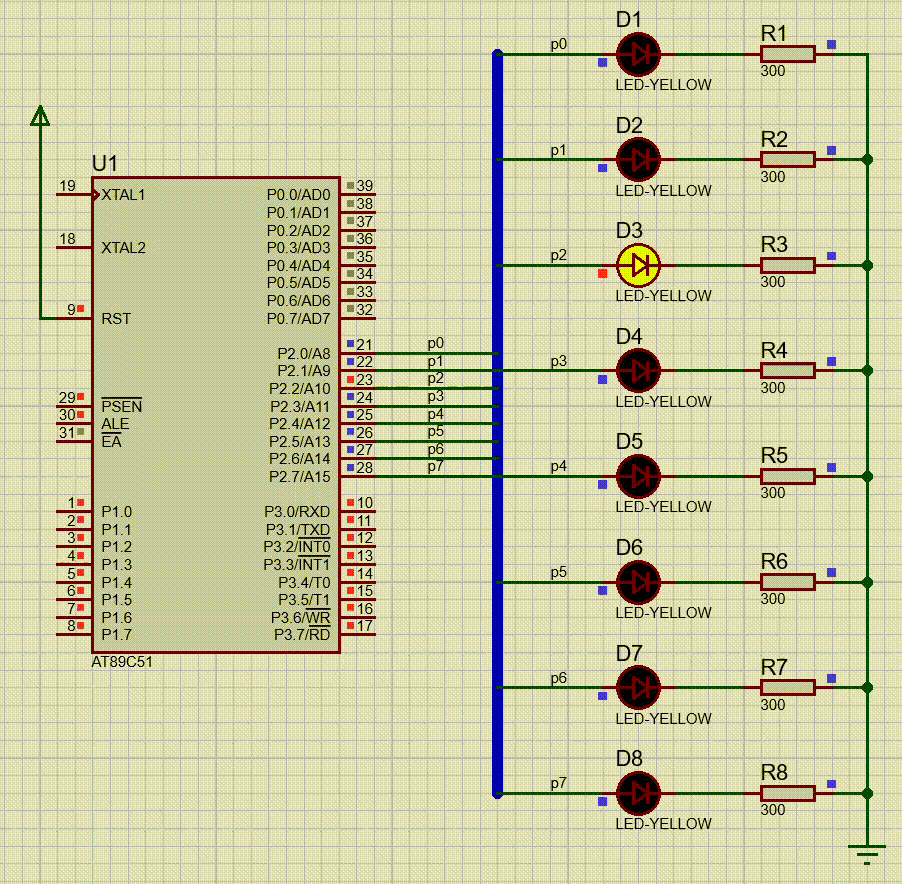This screenshot has width=902, height=884.
Task: Select resistor R3 body
Action: pos(788,265)
